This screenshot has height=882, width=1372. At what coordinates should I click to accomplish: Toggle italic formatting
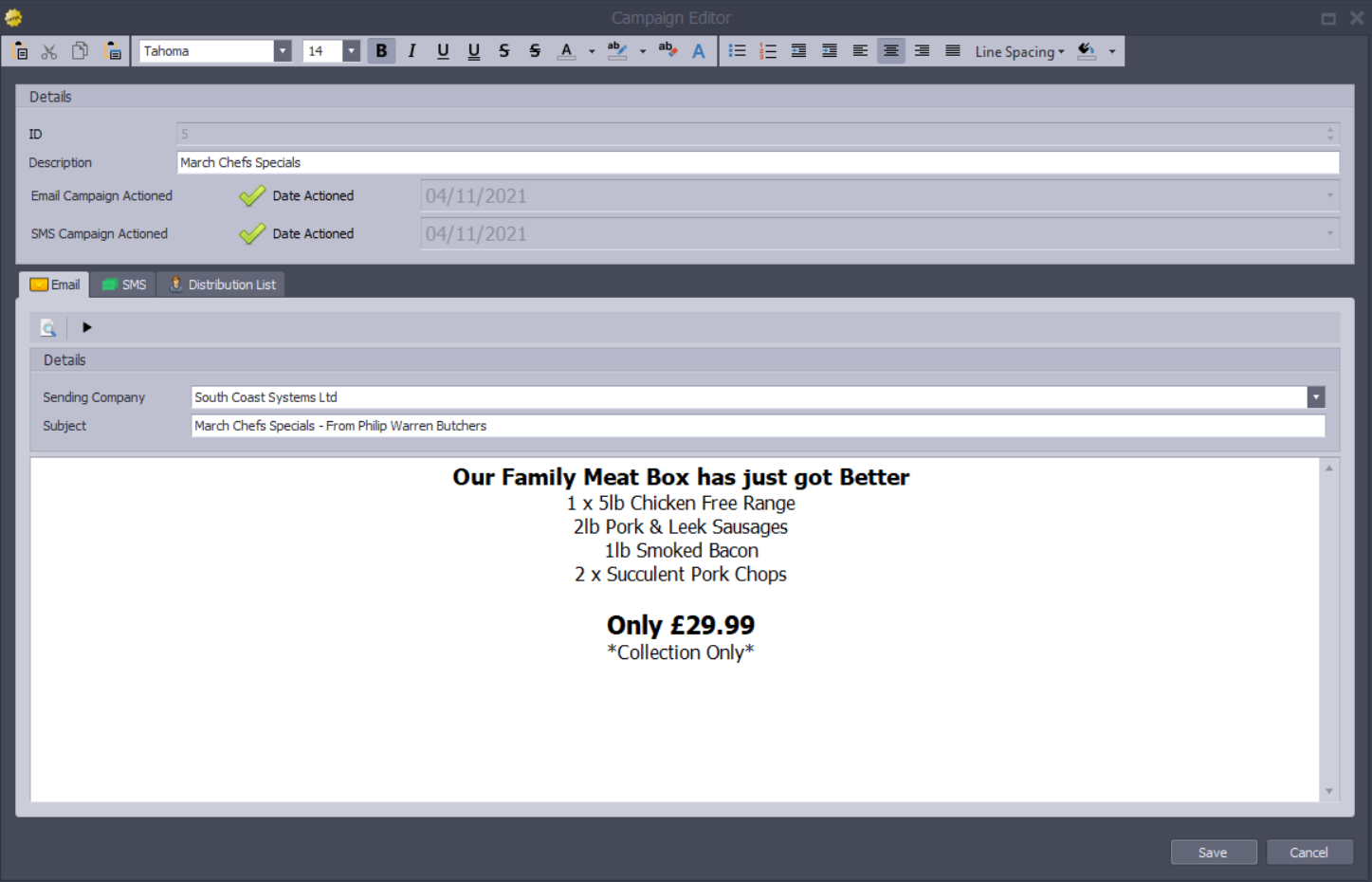pos(412,51)
